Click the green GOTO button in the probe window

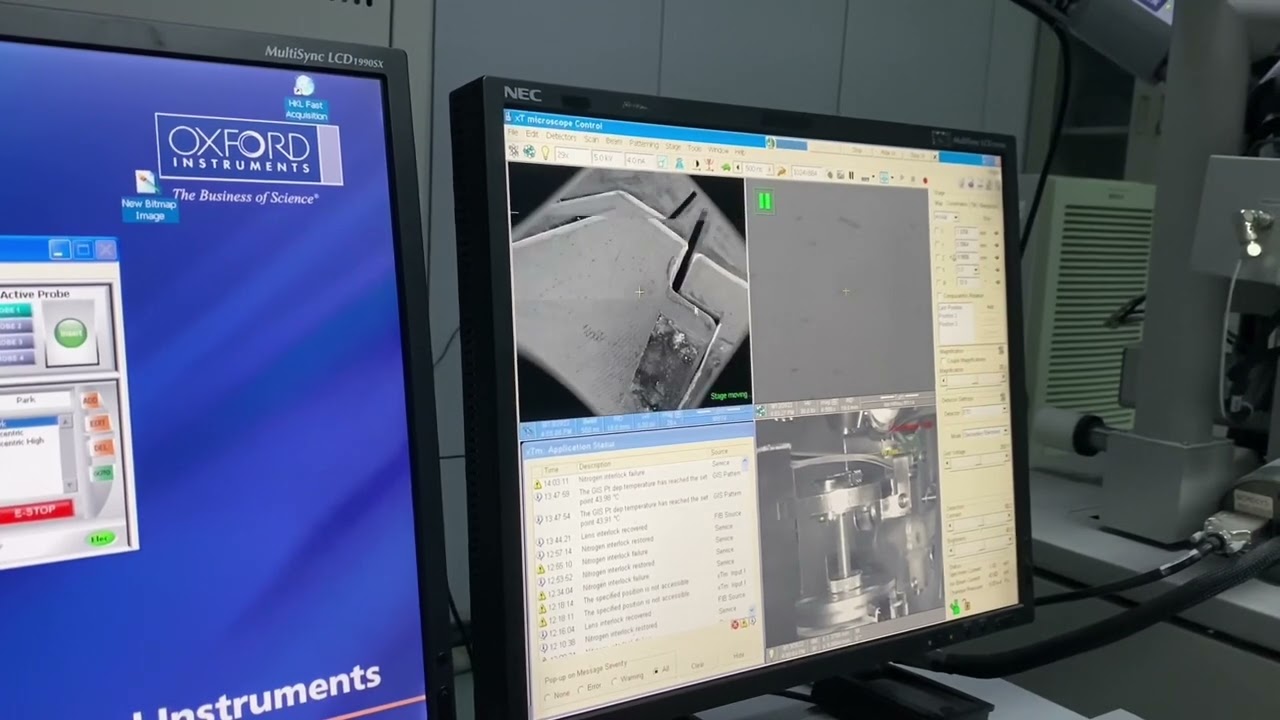(102, 472)
